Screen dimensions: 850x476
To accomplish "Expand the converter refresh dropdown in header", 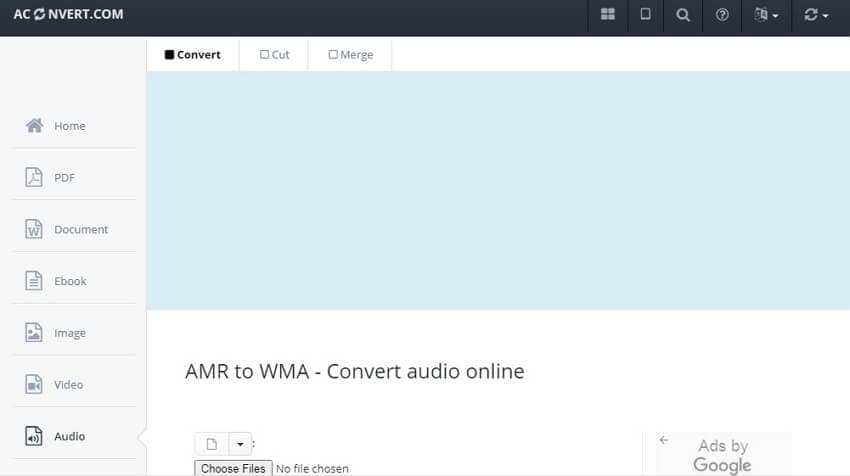I will (x=816, y=15).
